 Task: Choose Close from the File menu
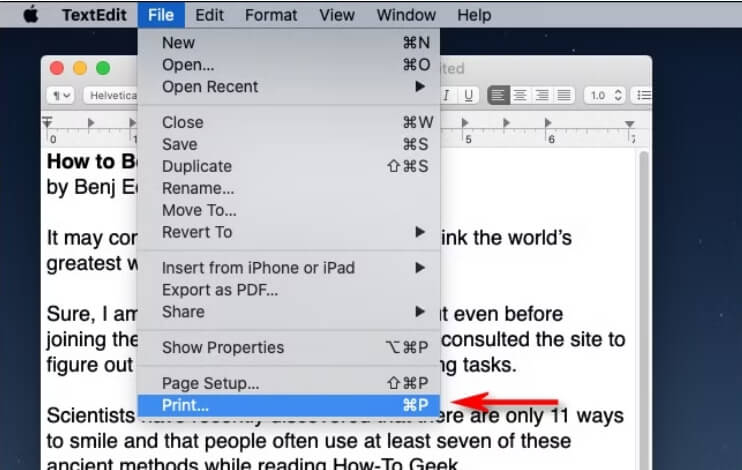289,122
